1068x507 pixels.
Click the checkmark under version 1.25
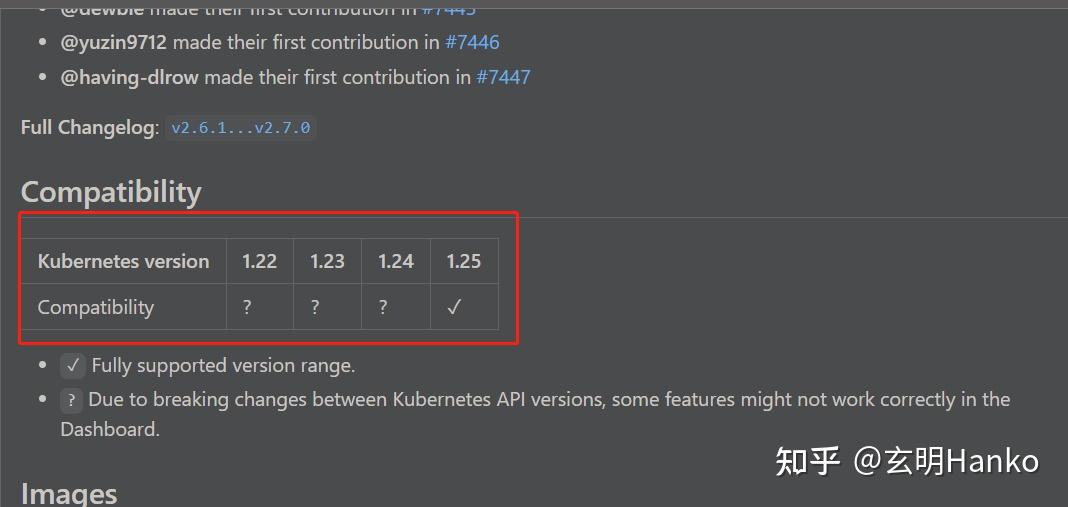pos(454,307)
